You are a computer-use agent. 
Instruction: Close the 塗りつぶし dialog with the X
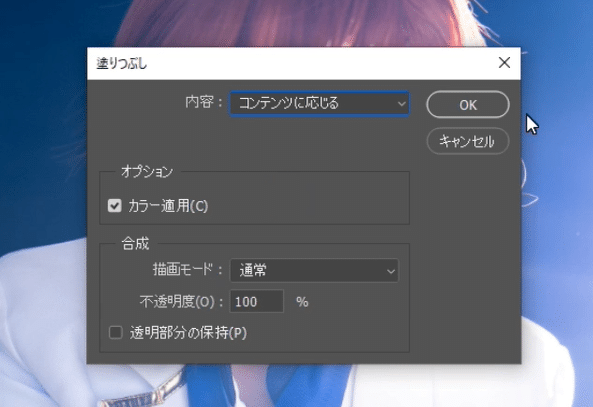(504, 63)
